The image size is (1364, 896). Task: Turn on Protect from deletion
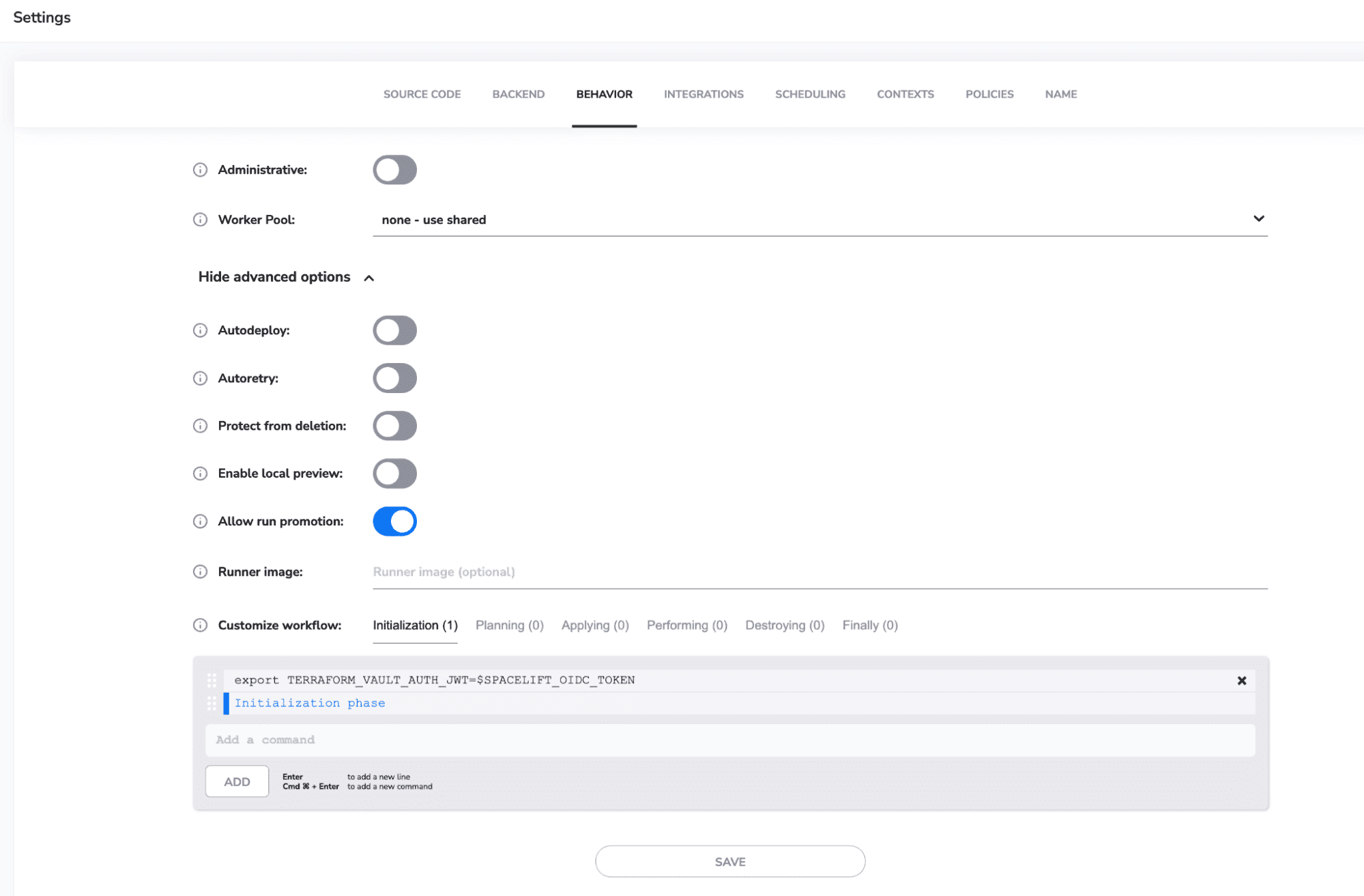(x=394, y=426)
